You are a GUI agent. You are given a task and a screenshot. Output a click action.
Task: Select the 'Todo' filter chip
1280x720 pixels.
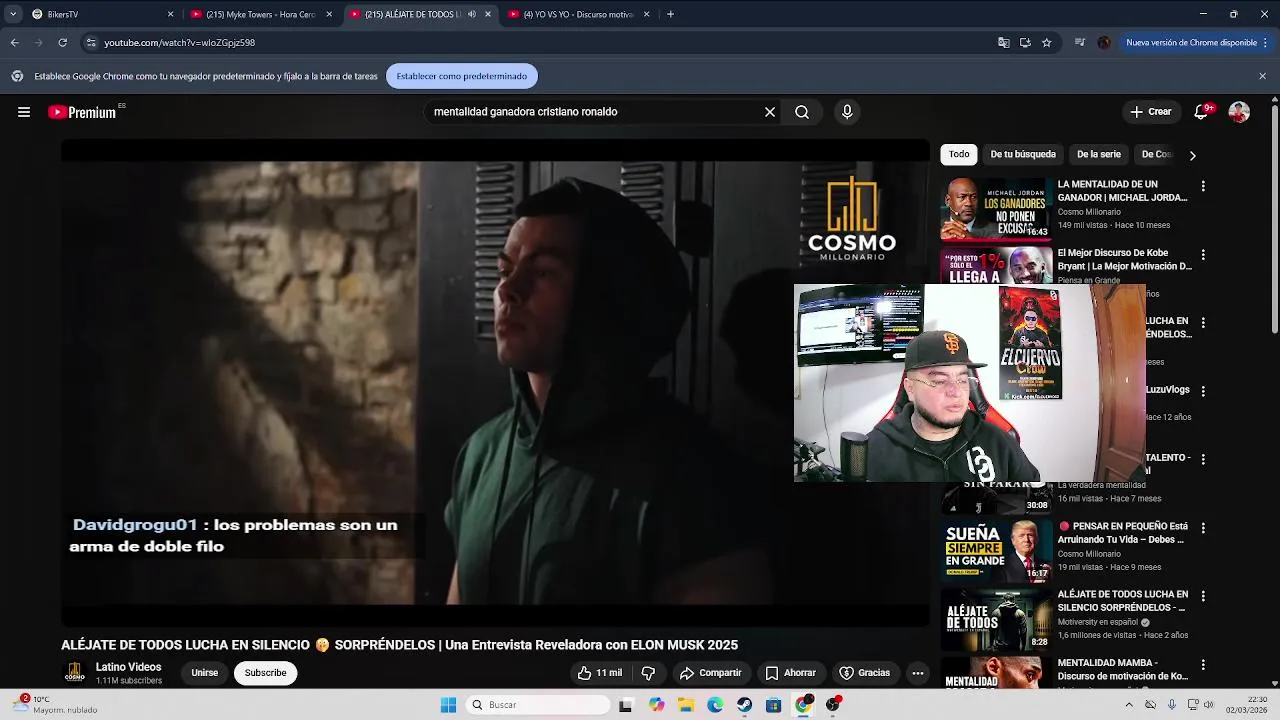[x=959, y=154]
